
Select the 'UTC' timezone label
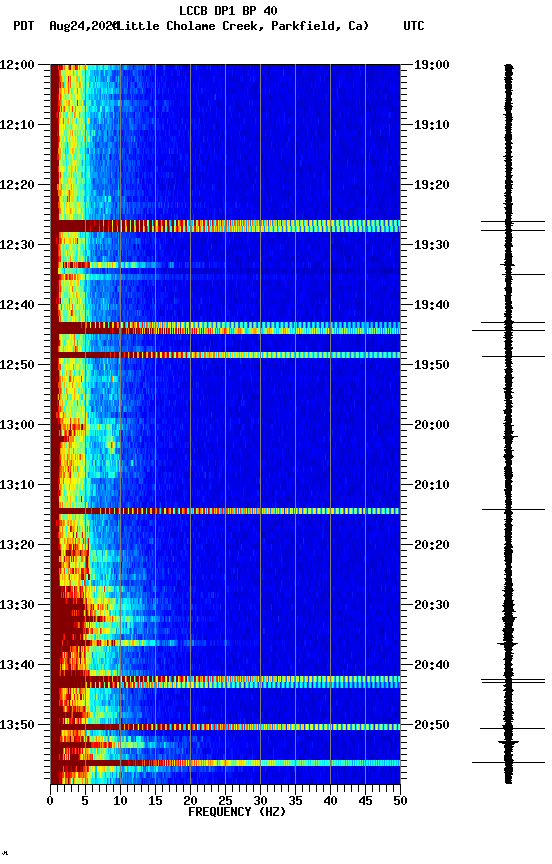pos(414,26)
